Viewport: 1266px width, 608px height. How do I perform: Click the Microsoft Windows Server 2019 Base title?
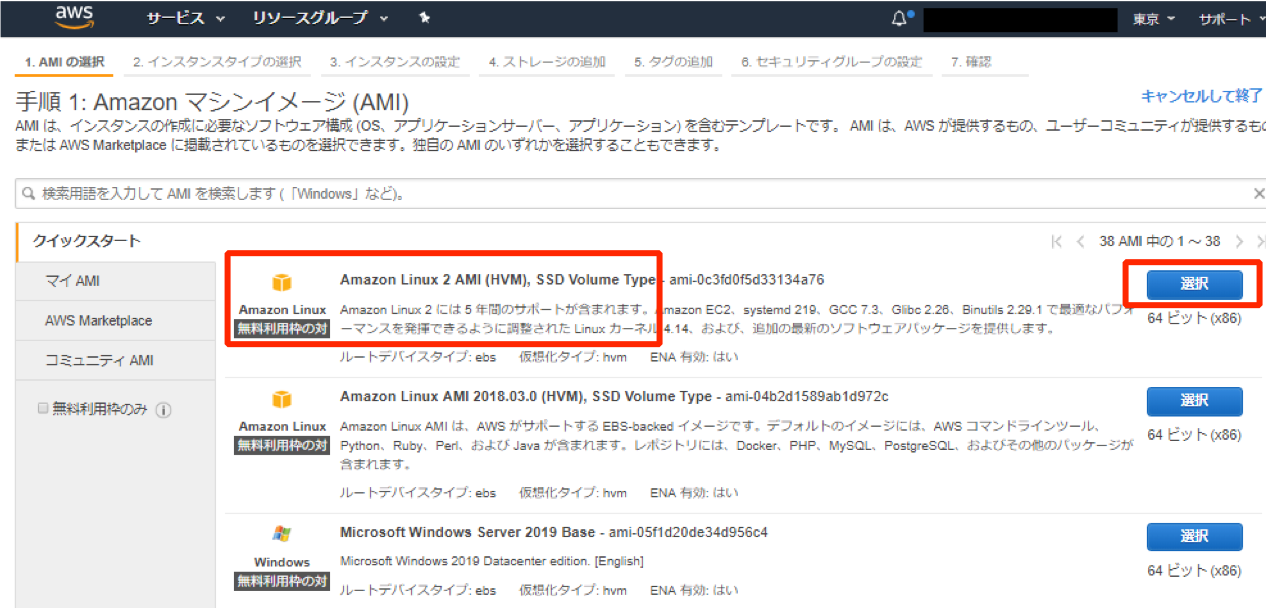click(467, 532)
